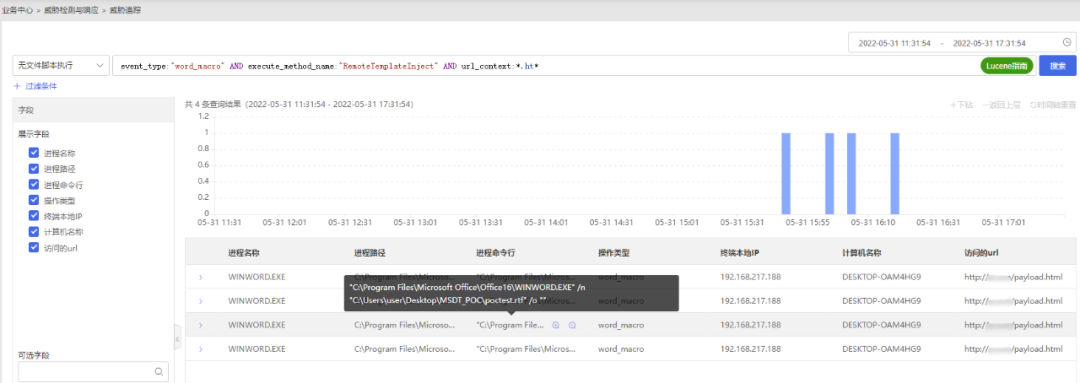Screen dimensions: 1080x383
Task: Click the histogram bar just after 15:55
Action: (829, 174)
